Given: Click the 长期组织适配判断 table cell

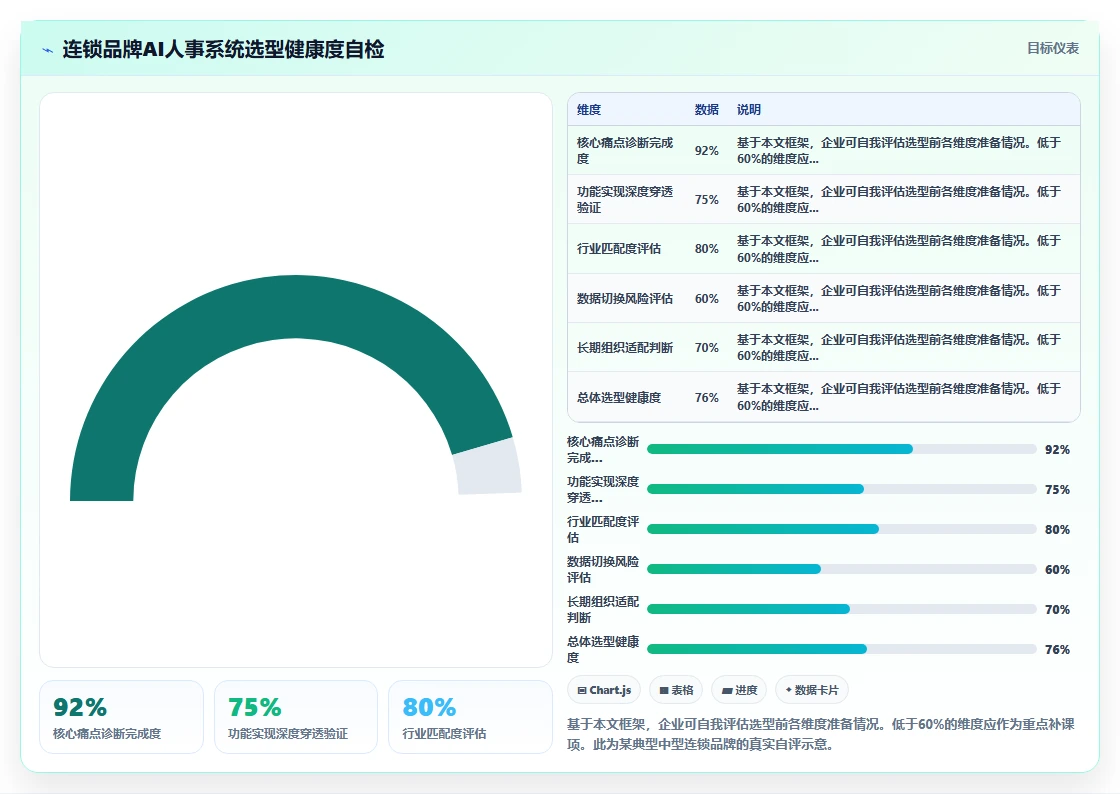Looking at the screenshot, I should click(625, 348).
